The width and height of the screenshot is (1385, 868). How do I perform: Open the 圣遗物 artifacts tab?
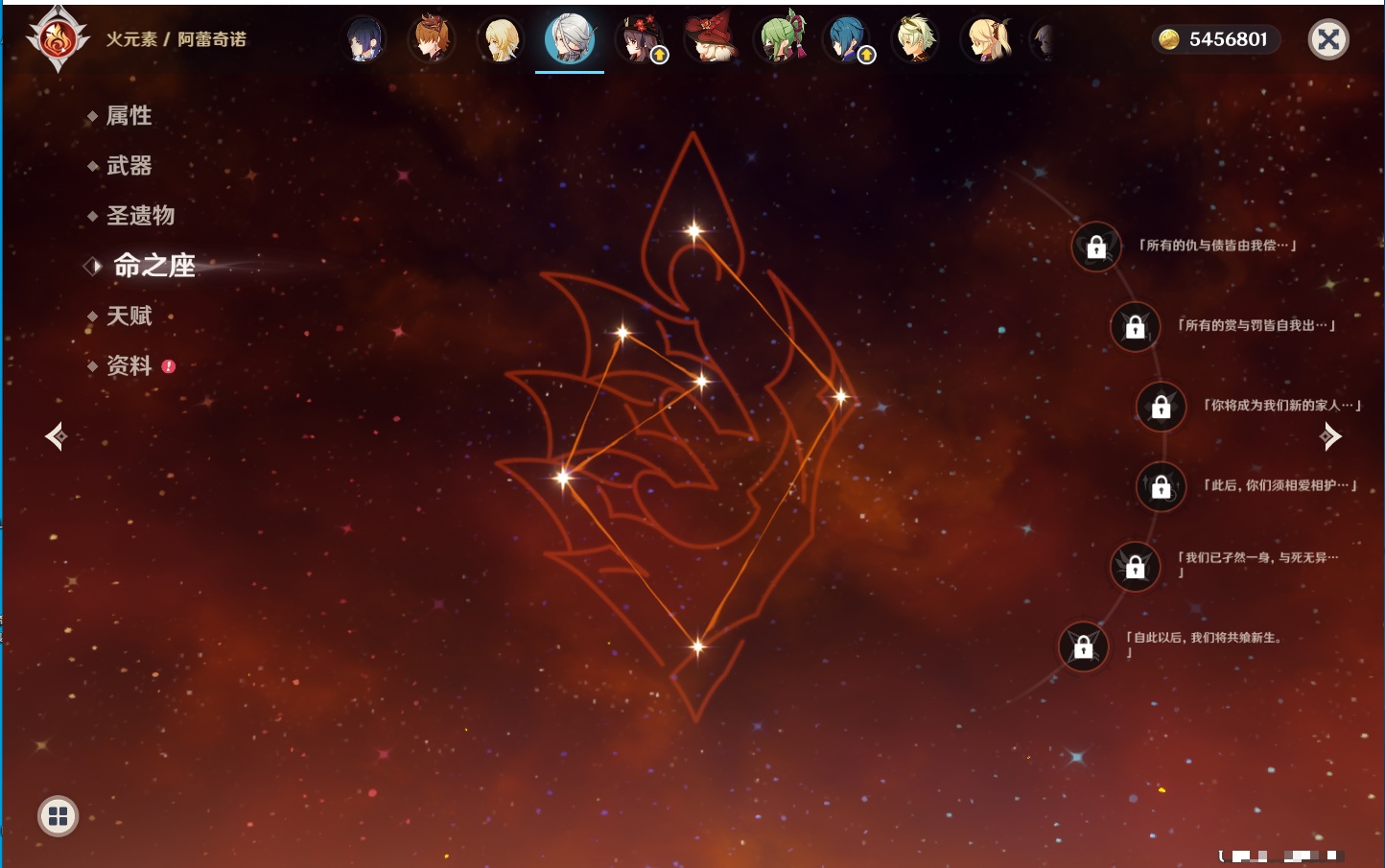[x=140, y=216]
